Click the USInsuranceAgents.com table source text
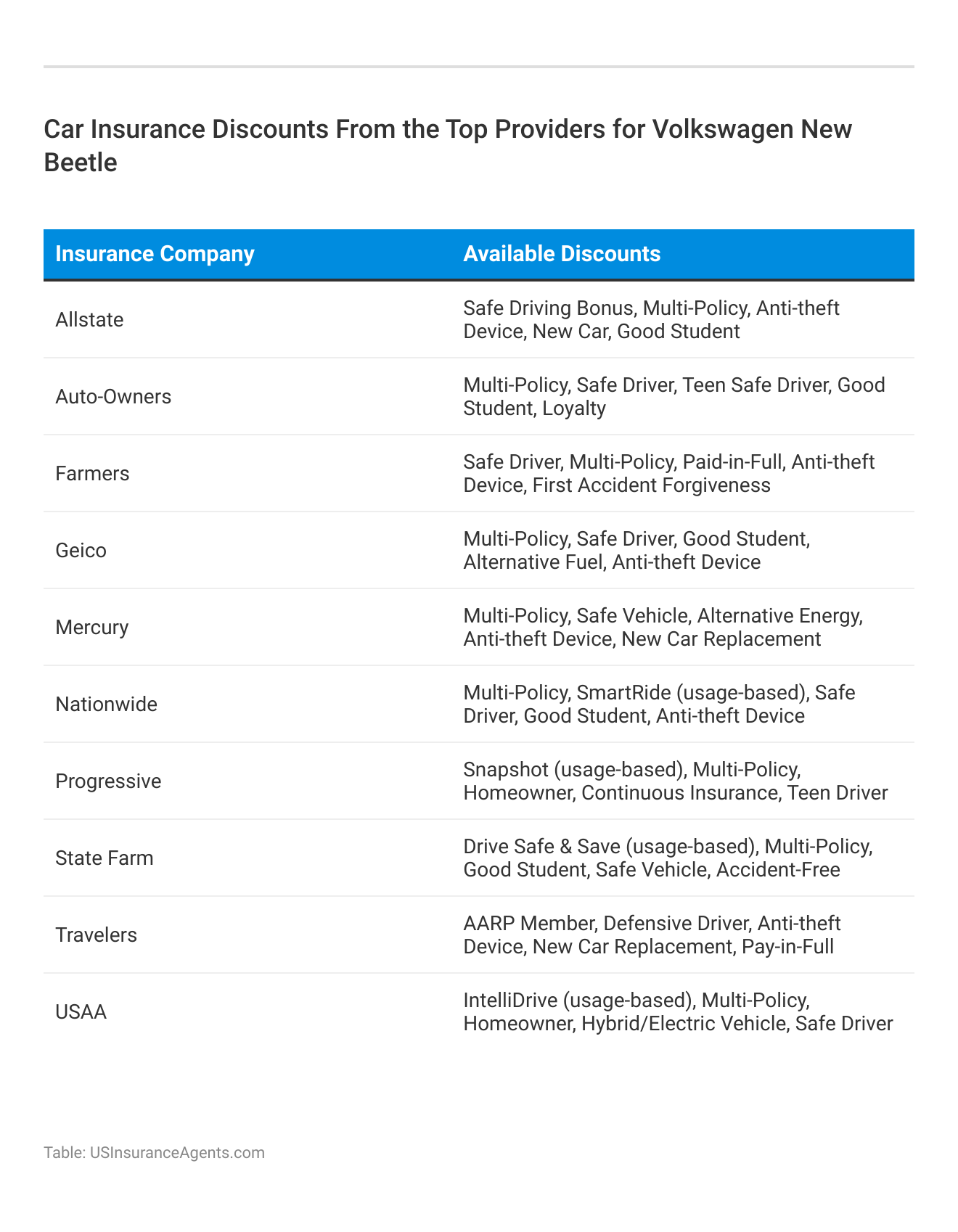This screenshot has width=958, height=1232. click(x=154, y=1153)
